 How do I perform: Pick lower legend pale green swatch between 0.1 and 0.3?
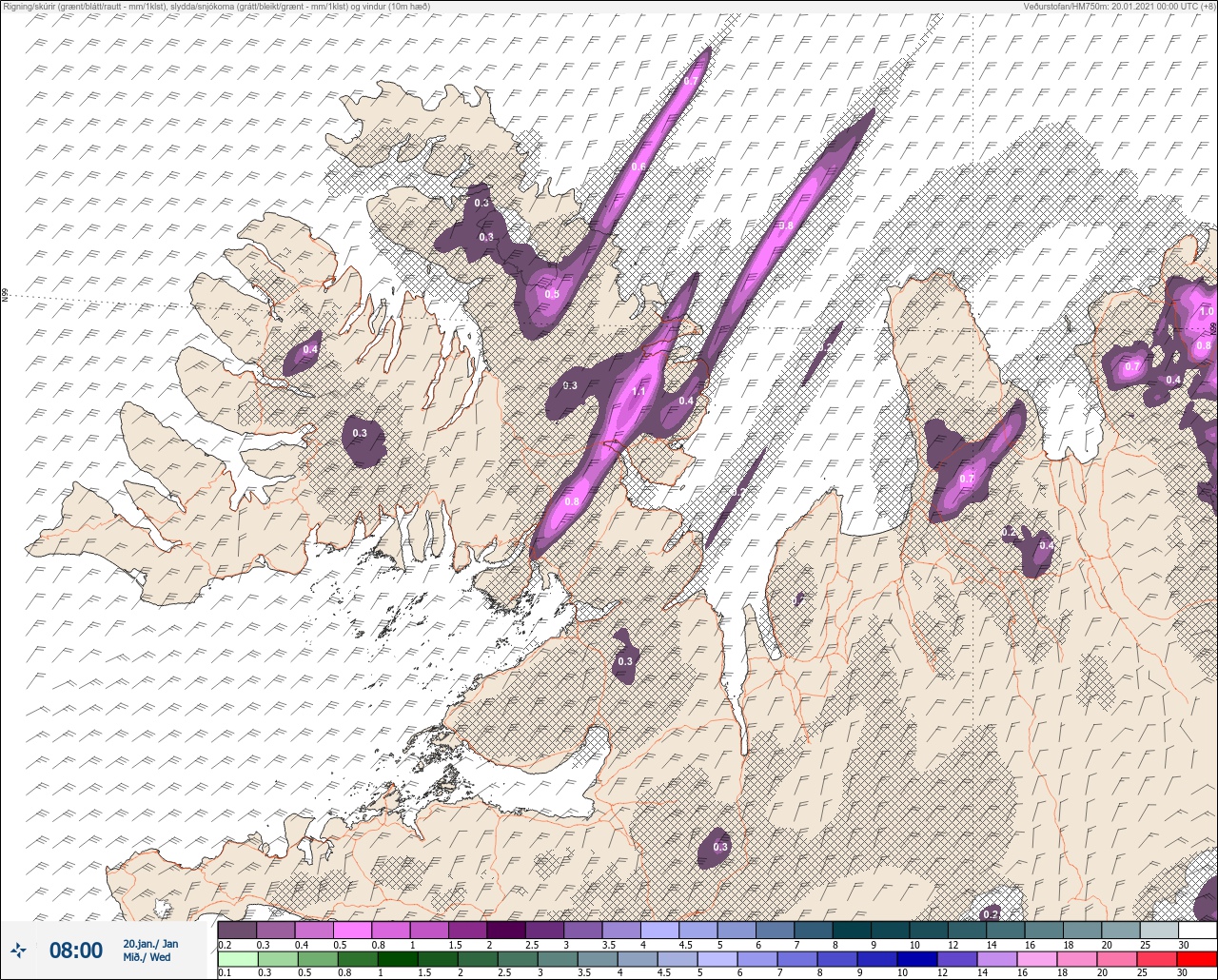pos(237,958)
